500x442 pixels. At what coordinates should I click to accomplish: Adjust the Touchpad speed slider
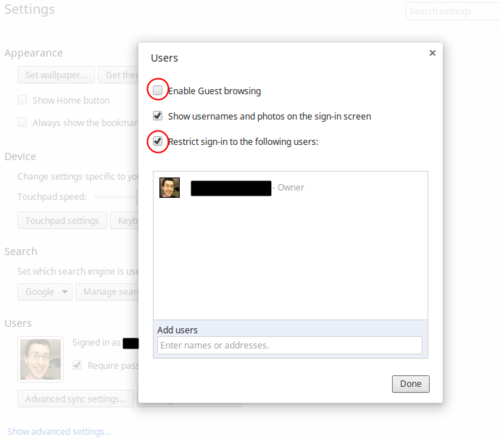[115, 197]
